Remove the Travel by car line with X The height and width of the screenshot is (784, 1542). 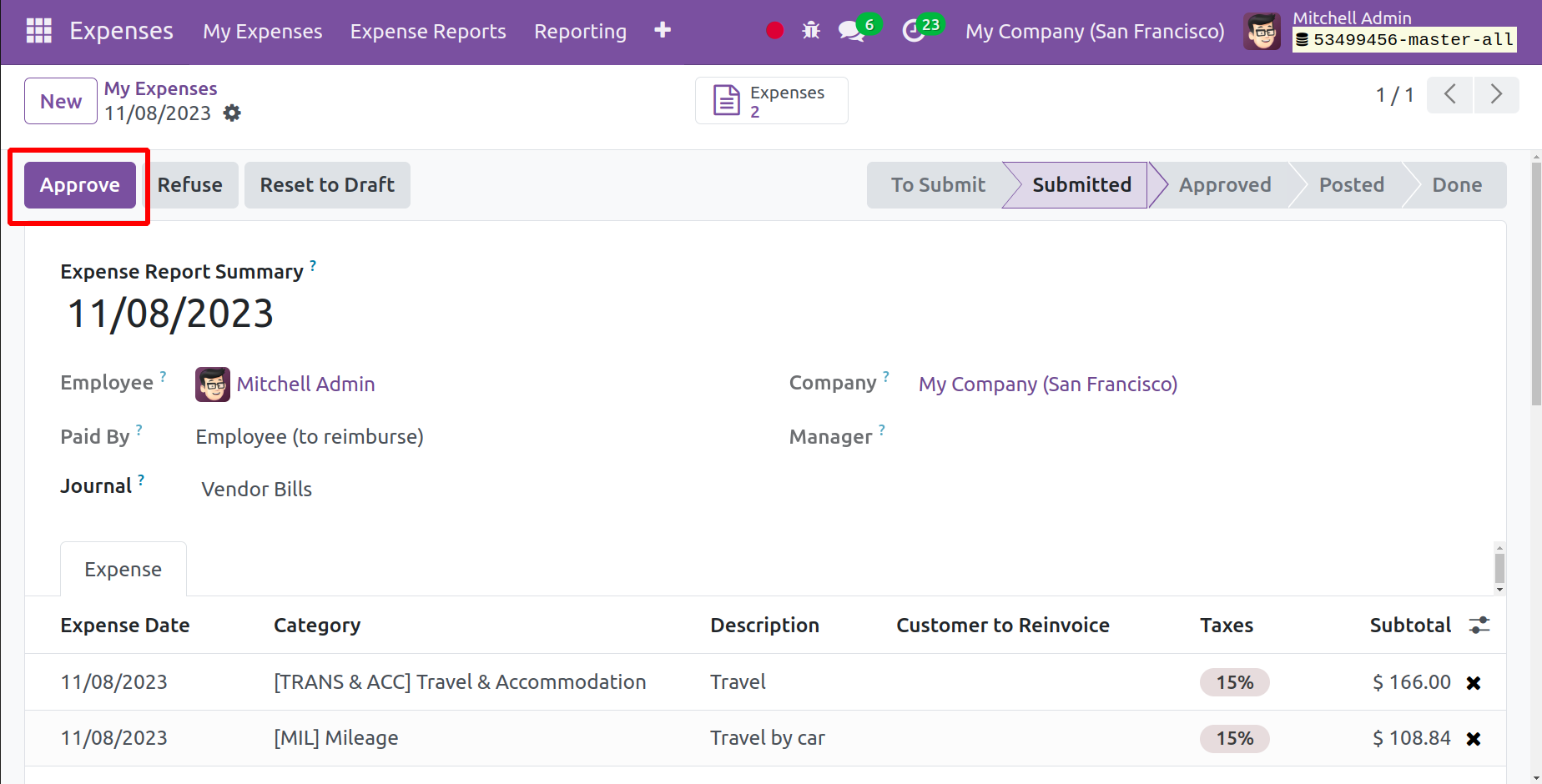[x=1474, y=739]
